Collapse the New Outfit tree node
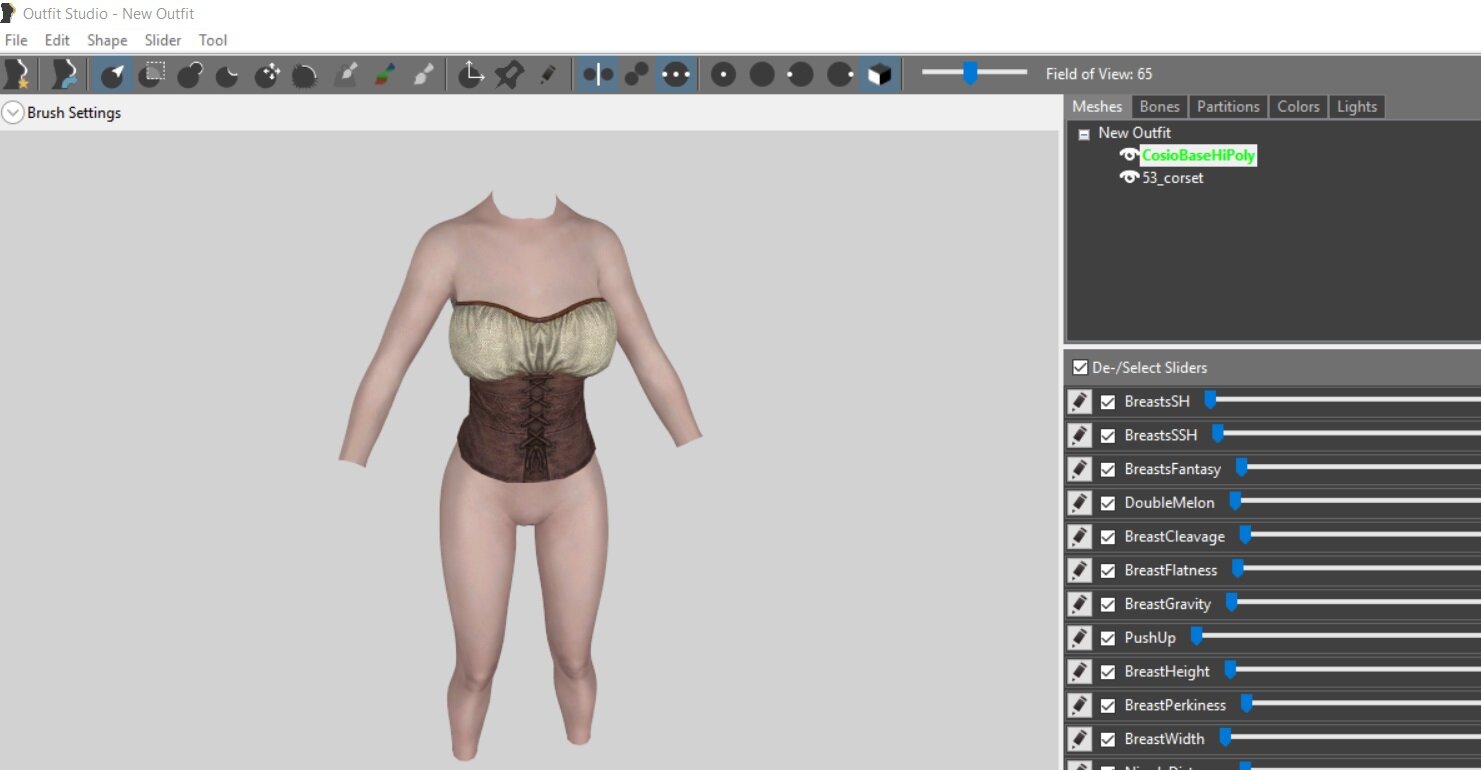Image resolution: width=1481 pixels, height=770 pixels. click(x=1084, y=134)
